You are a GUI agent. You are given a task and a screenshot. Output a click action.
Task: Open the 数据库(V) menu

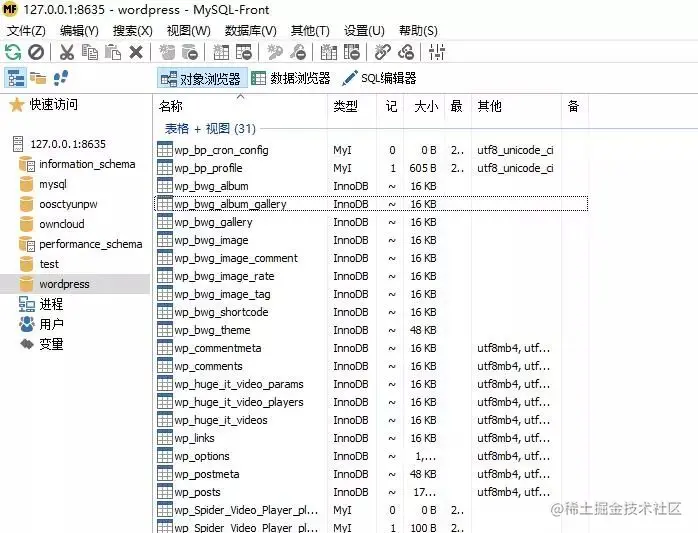point(251,31)
